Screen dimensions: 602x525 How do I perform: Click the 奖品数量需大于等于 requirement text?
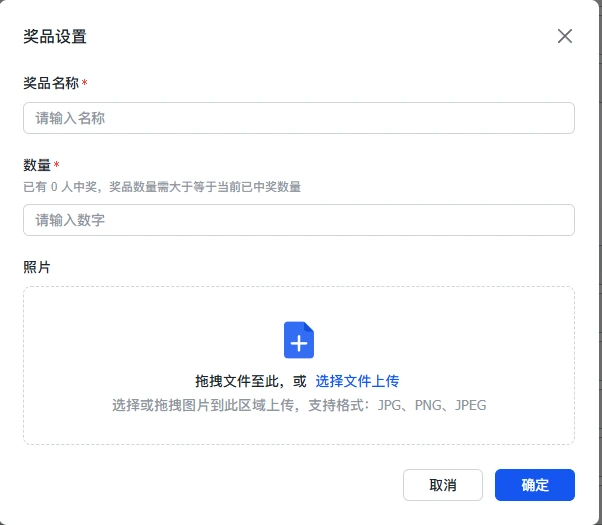click(205, 187)
